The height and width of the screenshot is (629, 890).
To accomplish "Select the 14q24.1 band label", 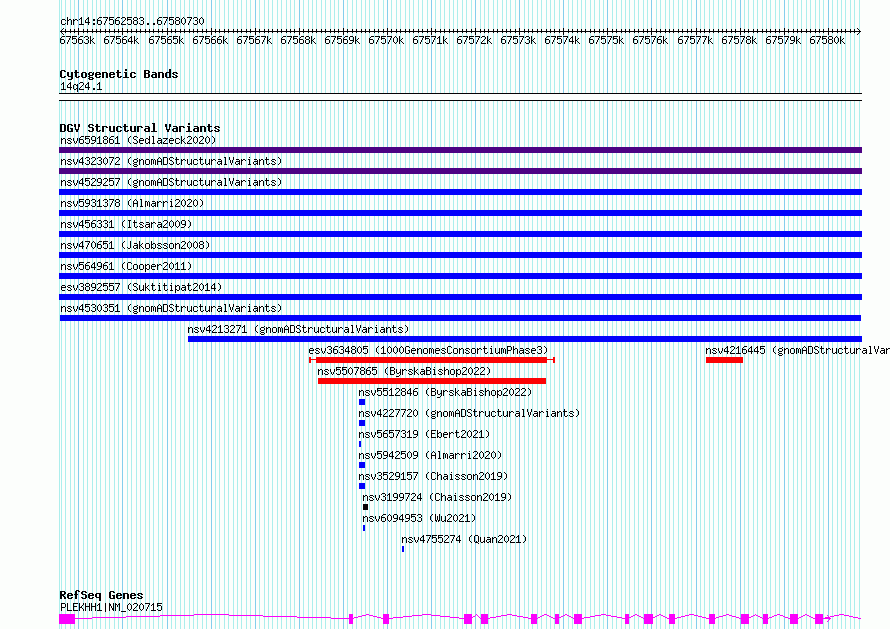I will click(x=81, y=87).
